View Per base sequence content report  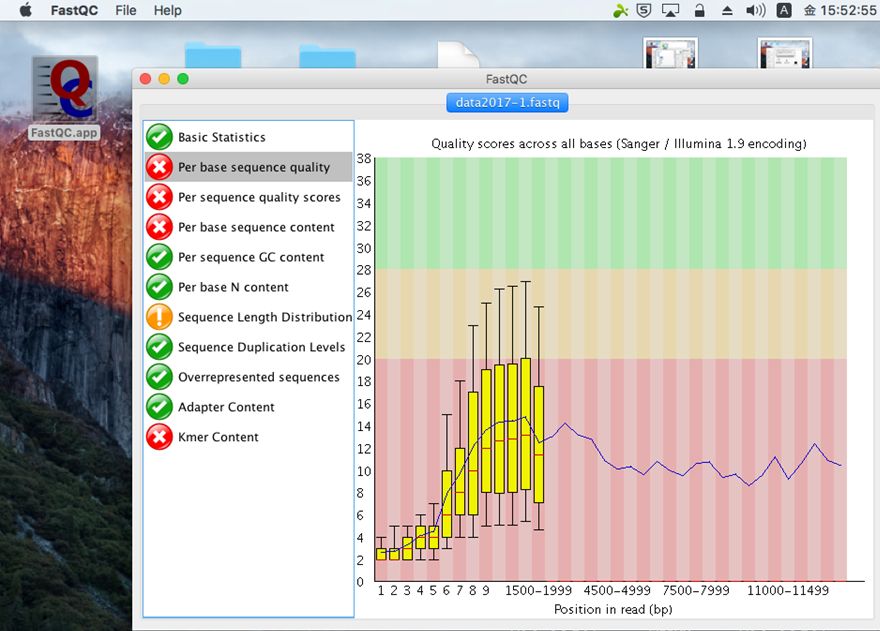pyautogui.click(x=249, y=227)
